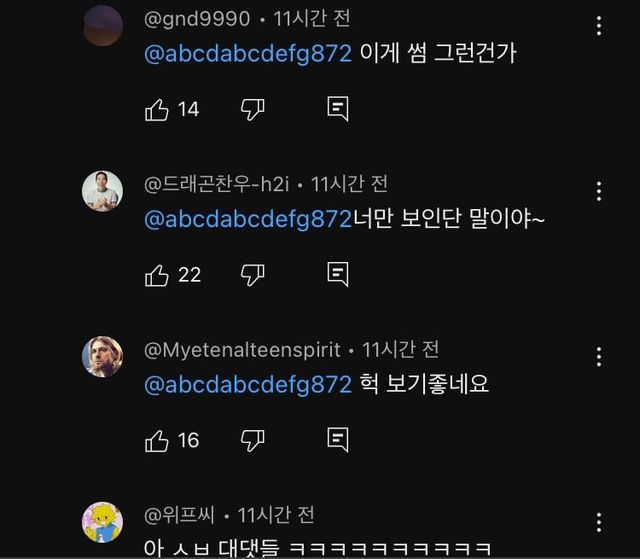Reply to @Myetenalteenspirit's comment
Viewport: 640px width, 559px height.
(338, 440)
